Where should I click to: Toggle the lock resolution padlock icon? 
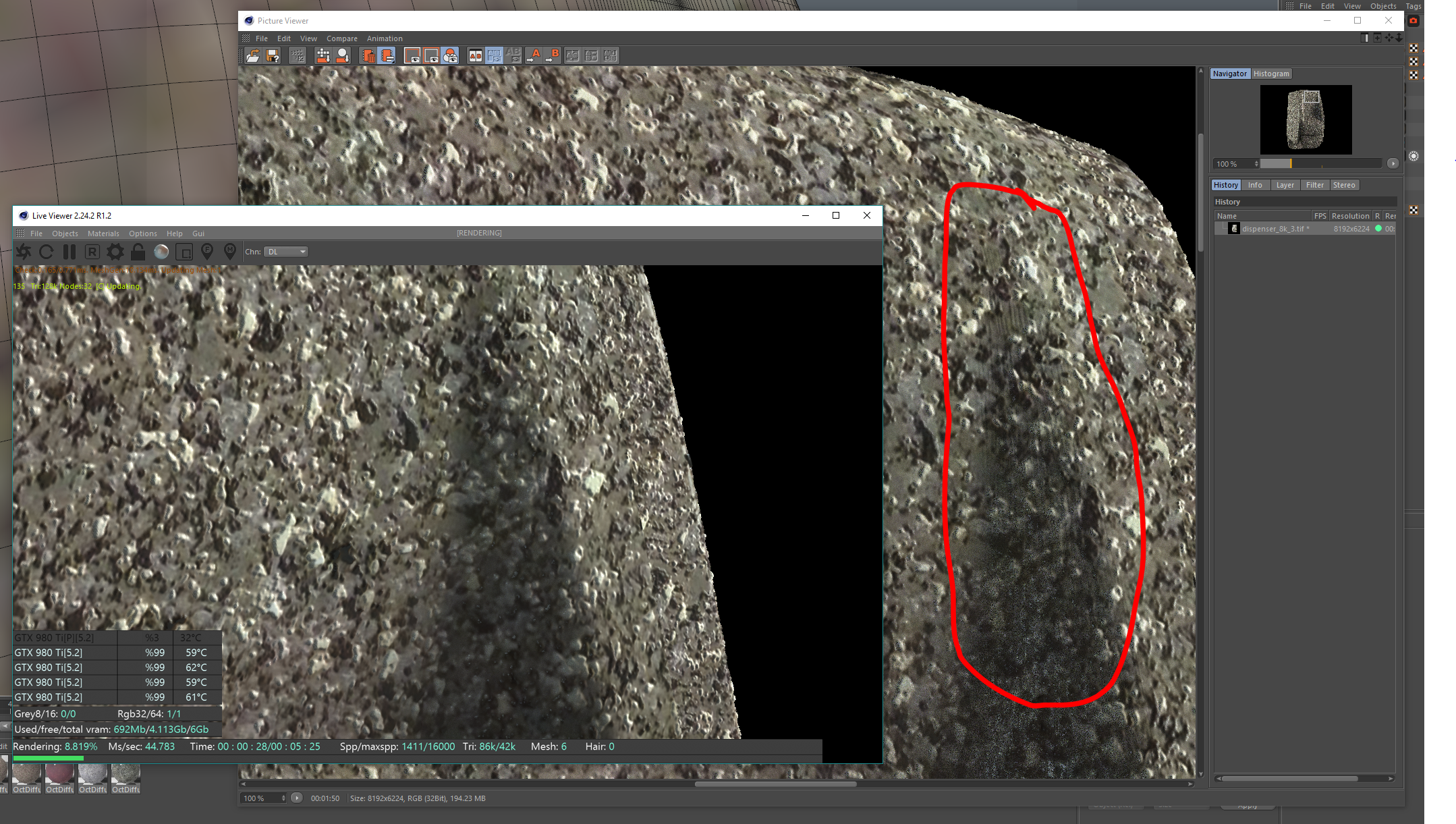138,252
